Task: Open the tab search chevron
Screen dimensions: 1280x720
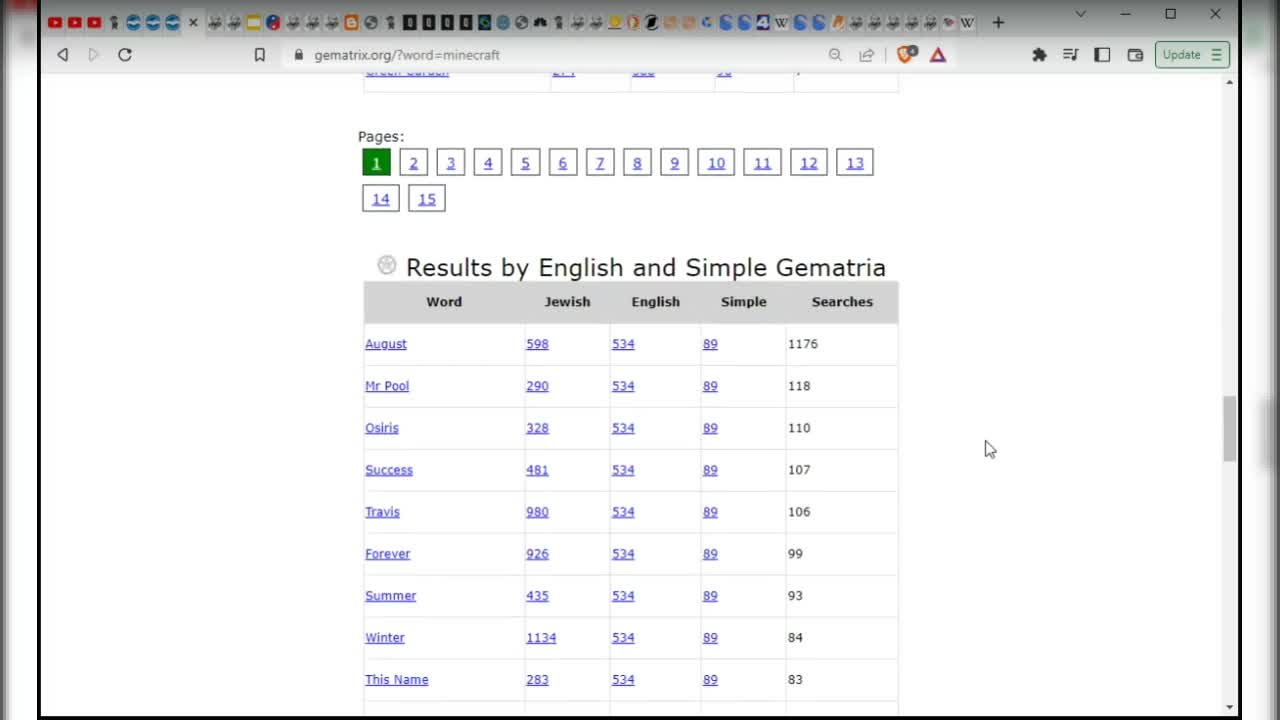Action: pyautogui.click(x=1080, y=14)
